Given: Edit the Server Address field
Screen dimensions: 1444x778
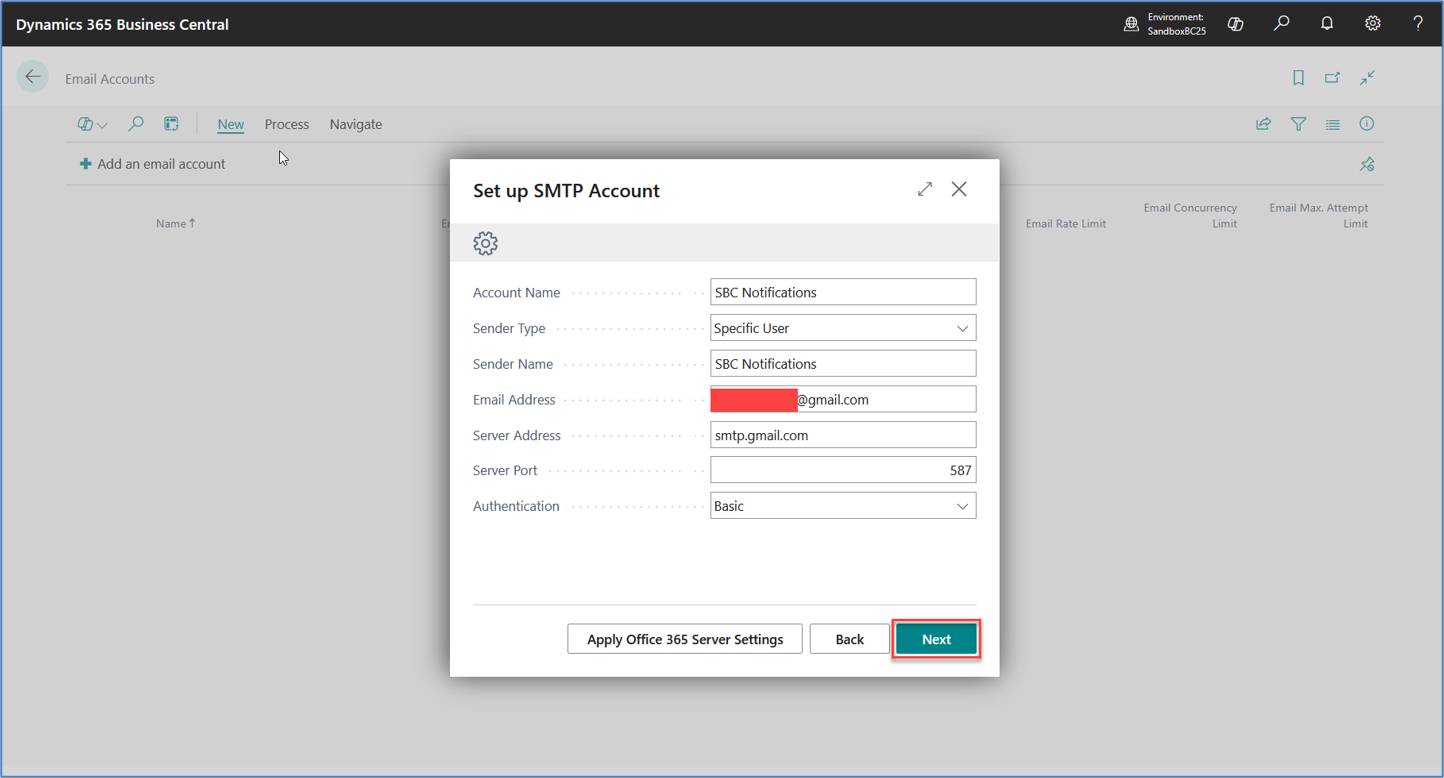Looking at the screenshot, I should pyautogui.click(x=843, y=435).
